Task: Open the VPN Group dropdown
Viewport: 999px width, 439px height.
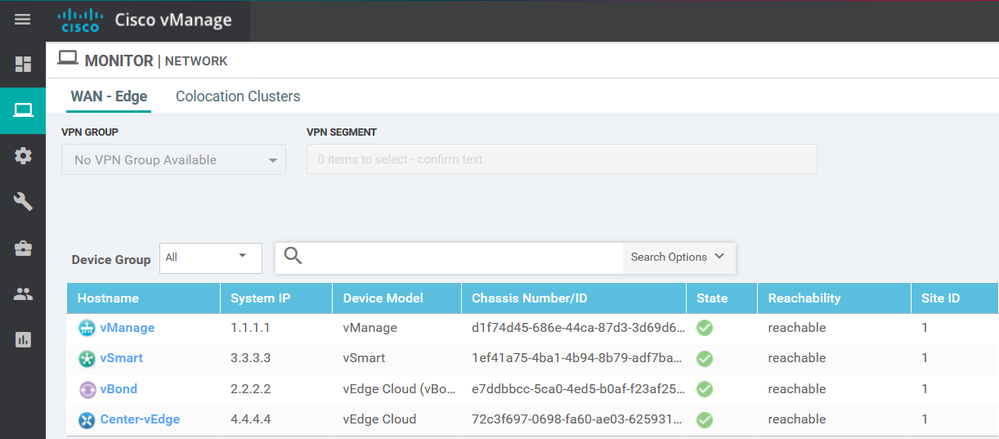Action: click(x=173, y=160)
